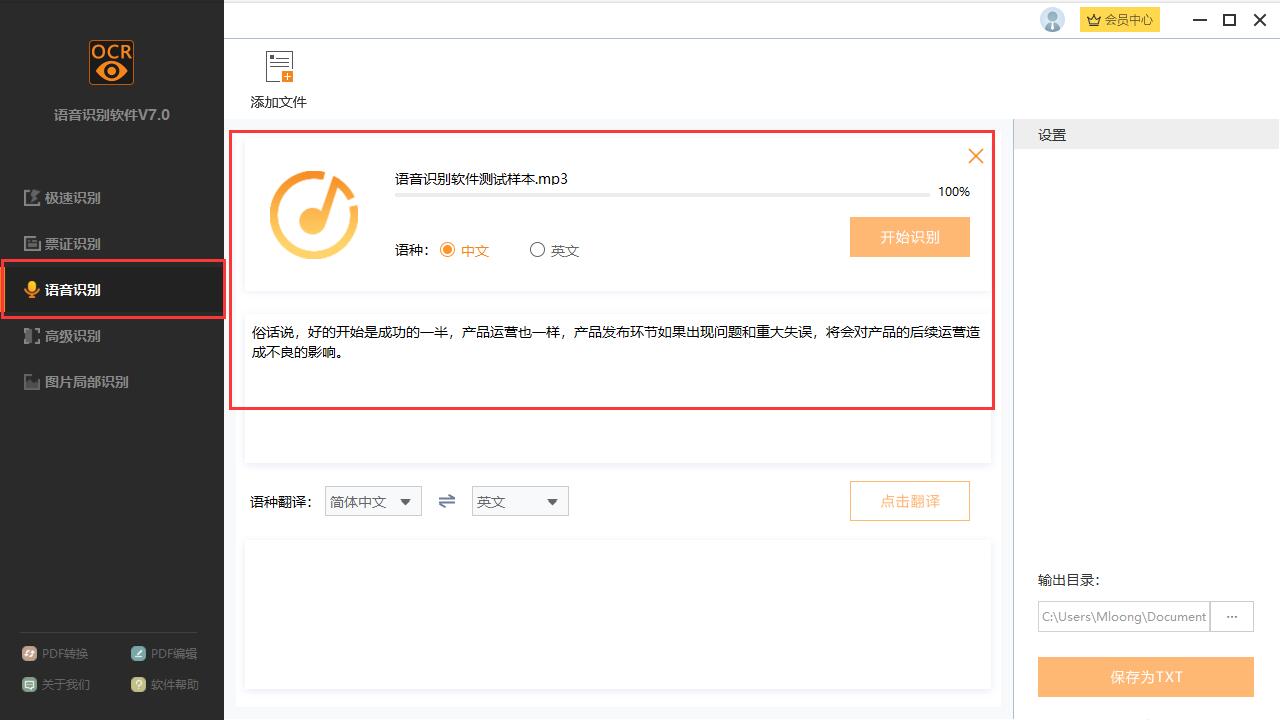Open the 英文 target language dropdown
The width and height of the screenshot is (1280, 720).
(519, 501)
